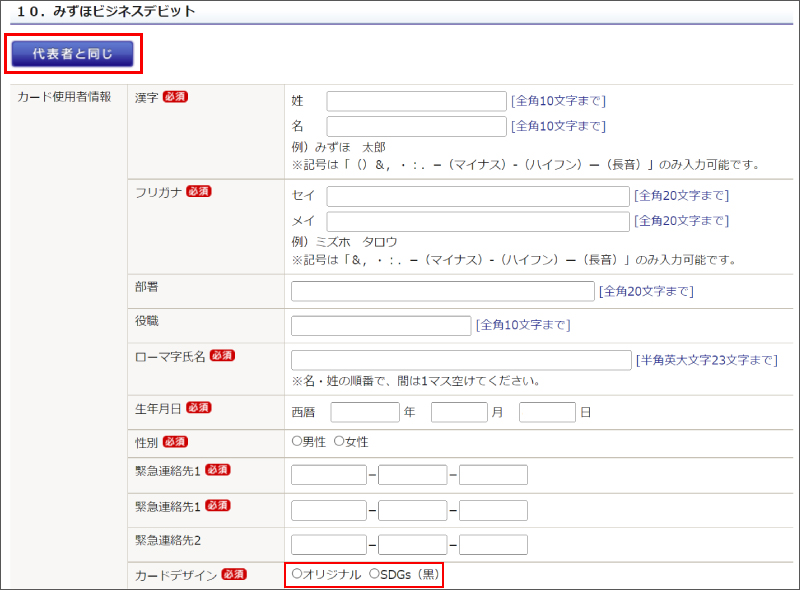The image size is (800, 590).
Task: Choose the SDGs（黒） card design
Action: [374, 574]
